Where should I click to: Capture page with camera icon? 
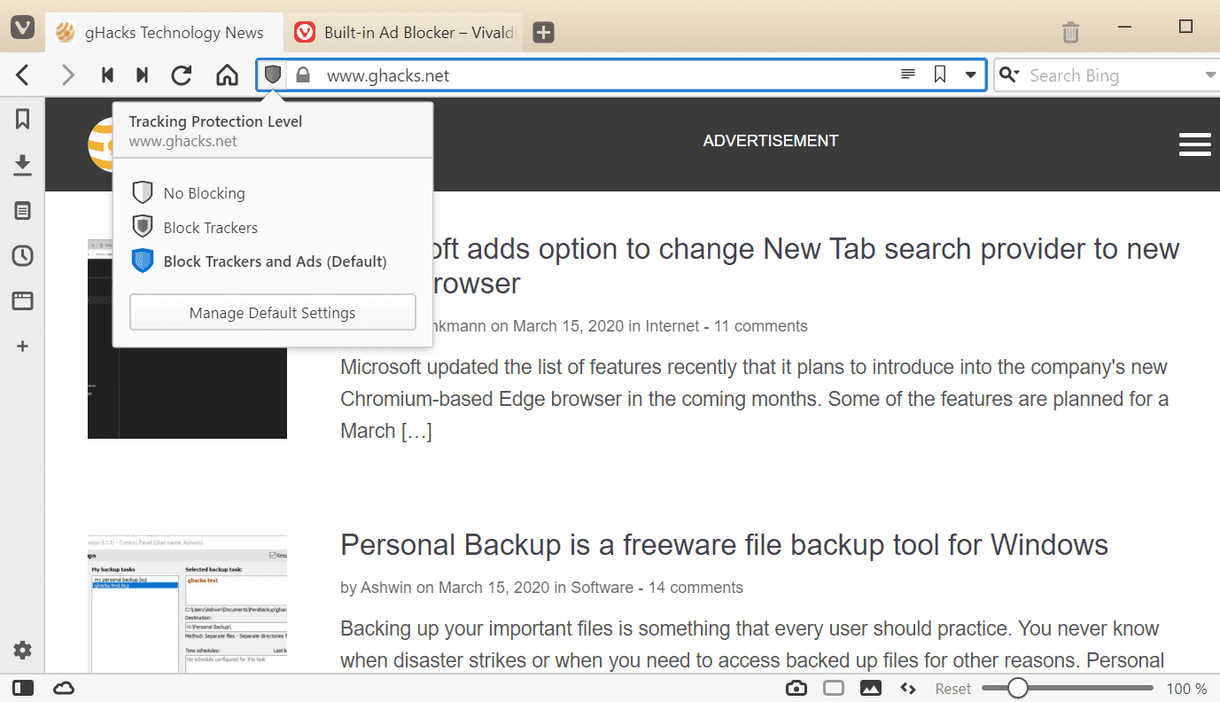pyautogui.click(x=796, y=688)
